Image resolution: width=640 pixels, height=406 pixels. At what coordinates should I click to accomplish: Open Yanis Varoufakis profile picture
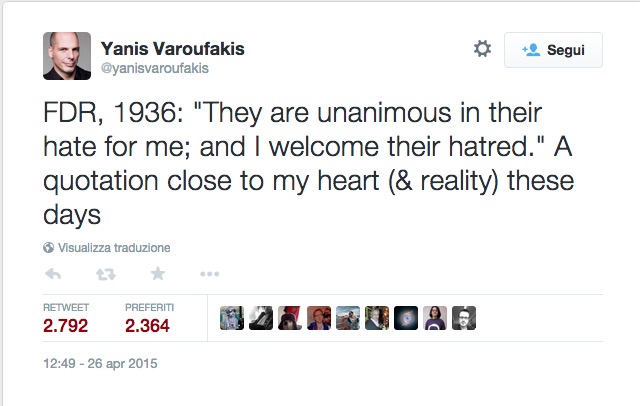(67, 56)
